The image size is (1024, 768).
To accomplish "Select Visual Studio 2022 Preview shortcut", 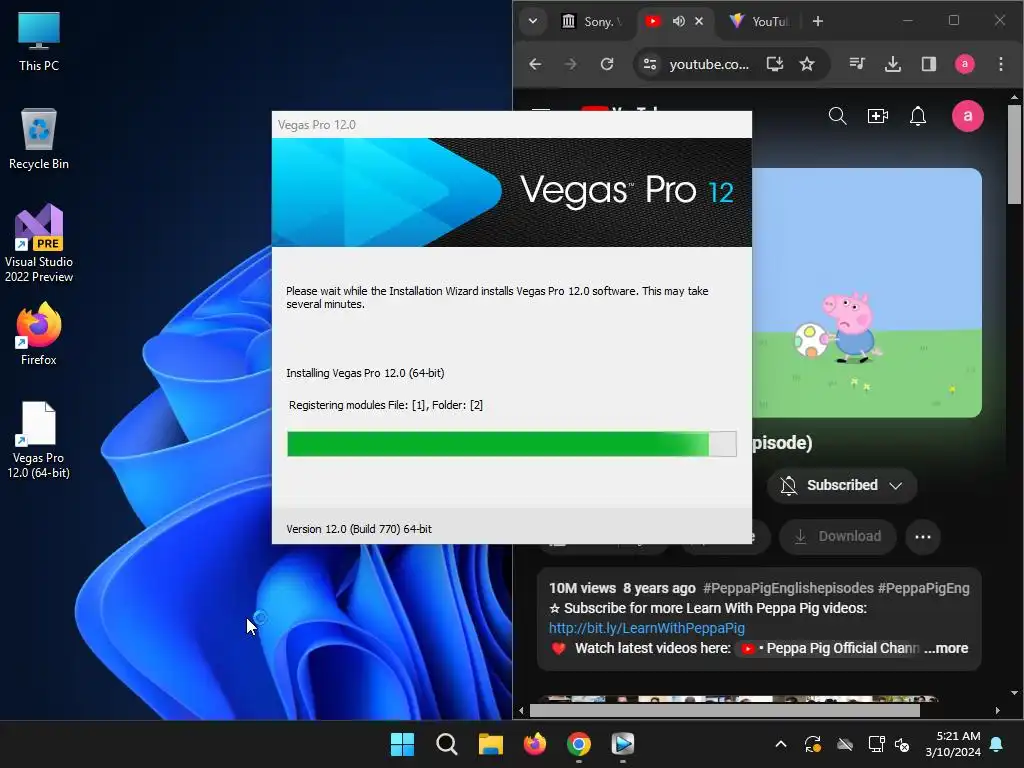I will point(39,244).
